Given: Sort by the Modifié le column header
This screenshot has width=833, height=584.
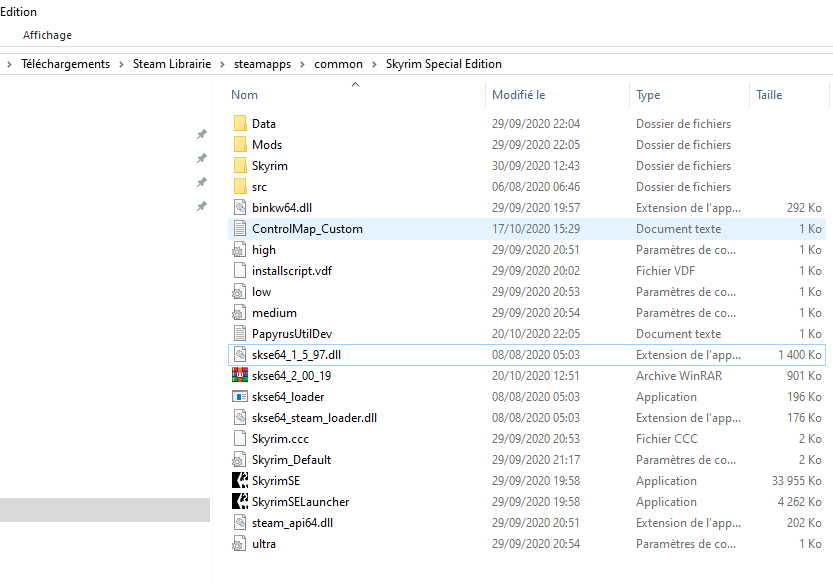Looking at the screenshot, I should point(518,95).
